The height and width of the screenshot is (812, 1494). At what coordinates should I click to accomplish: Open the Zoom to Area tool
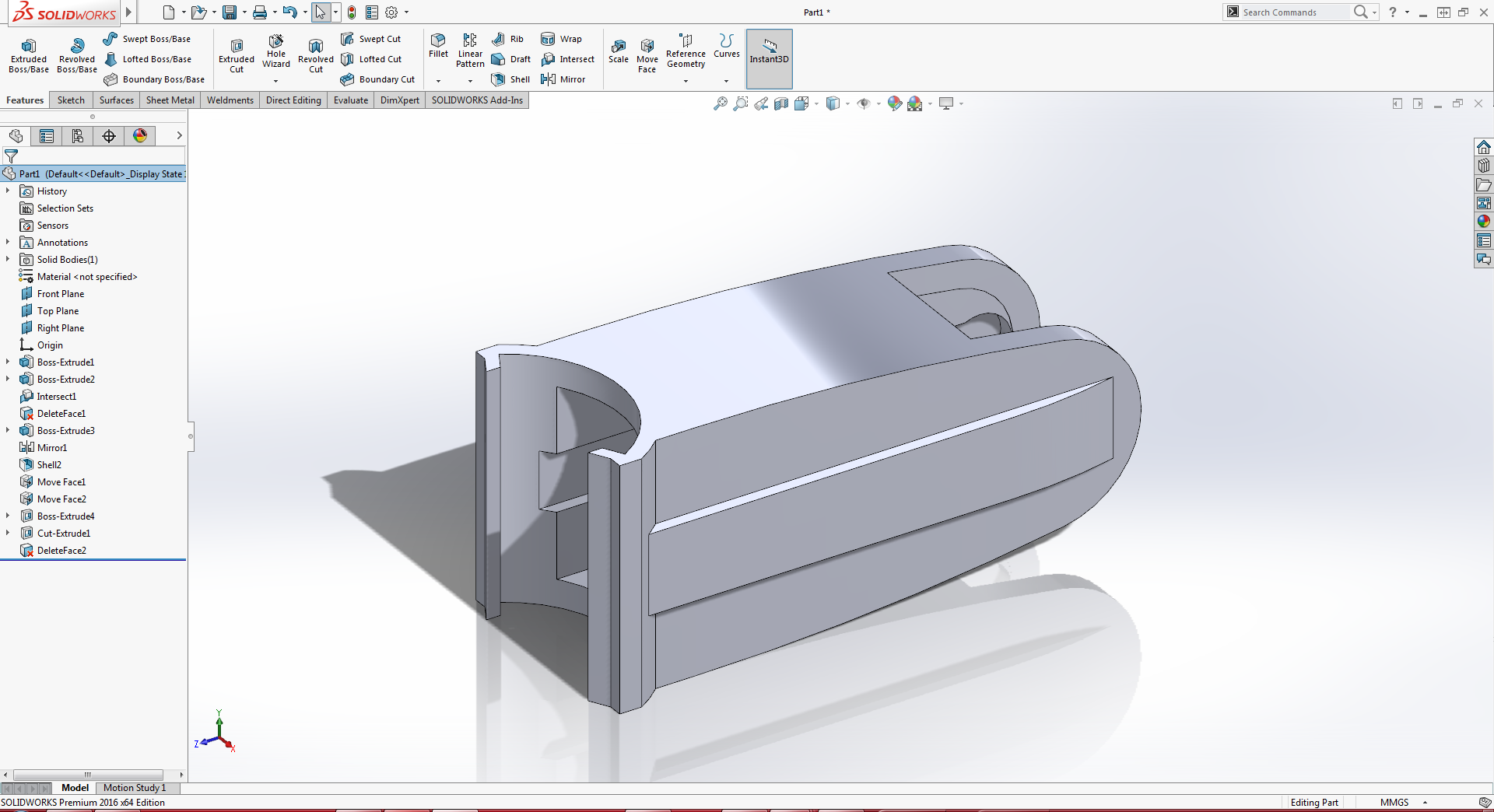pos(740,103)
